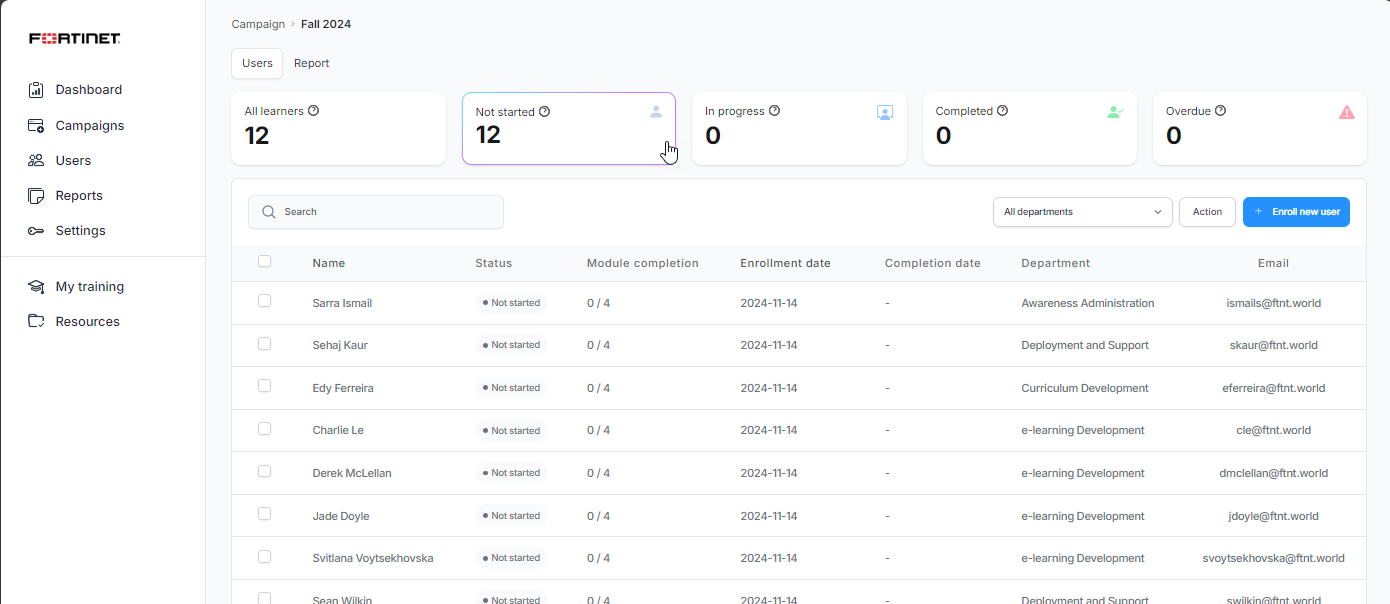This screenshot has height=604, width=1390.
Task: Open Resources in the sidebar
Action: tap(88, 322)
